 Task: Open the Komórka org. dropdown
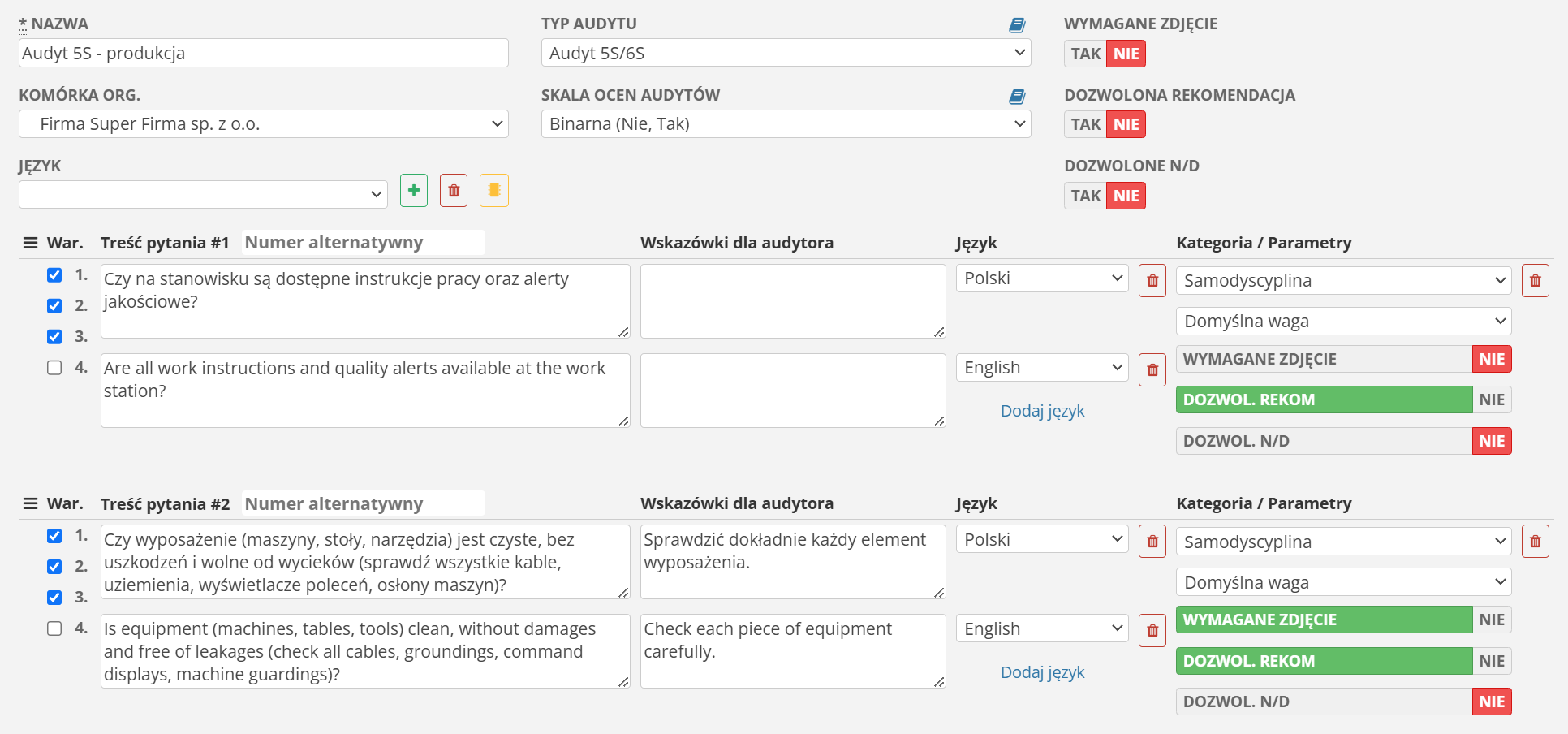[263, 124]
